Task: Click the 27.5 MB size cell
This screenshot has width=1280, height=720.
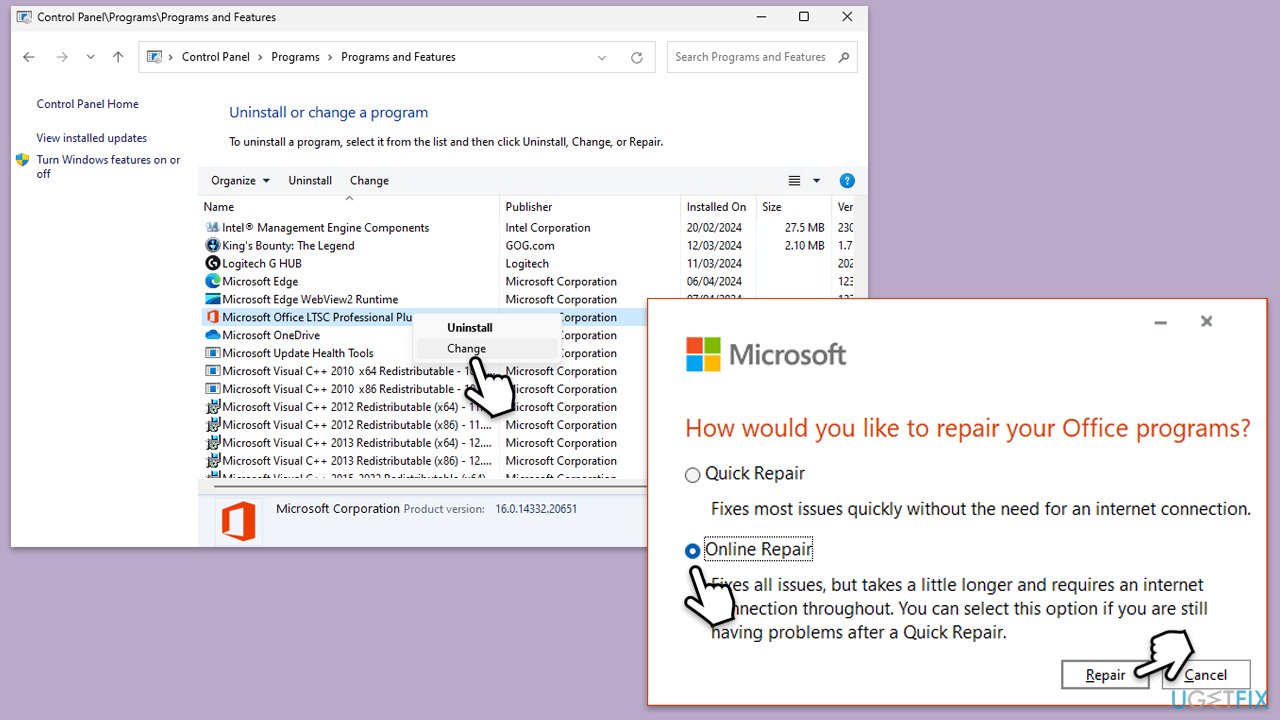Action: pyautogui.click(x=804, y=228)
